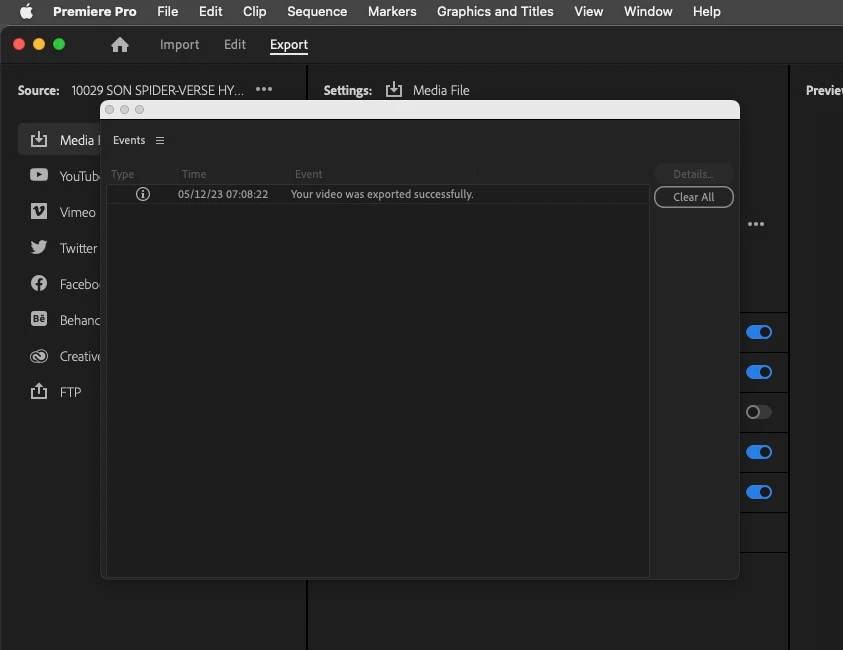Image resolution: width=843 pixels, height=650 pixels.
Task: Click the Time column header
Action: pyautogui.click(x=194, y=174)
